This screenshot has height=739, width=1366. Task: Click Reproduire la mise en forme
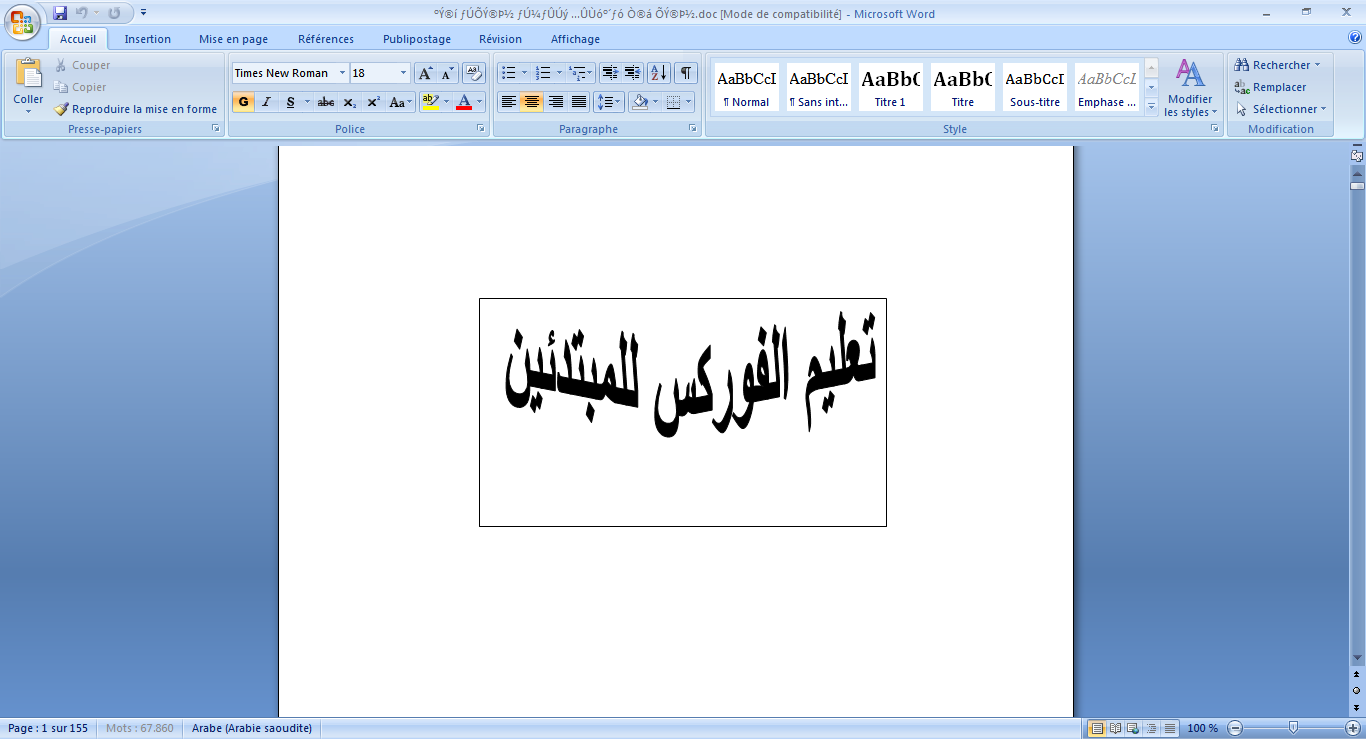click(135, 109)
